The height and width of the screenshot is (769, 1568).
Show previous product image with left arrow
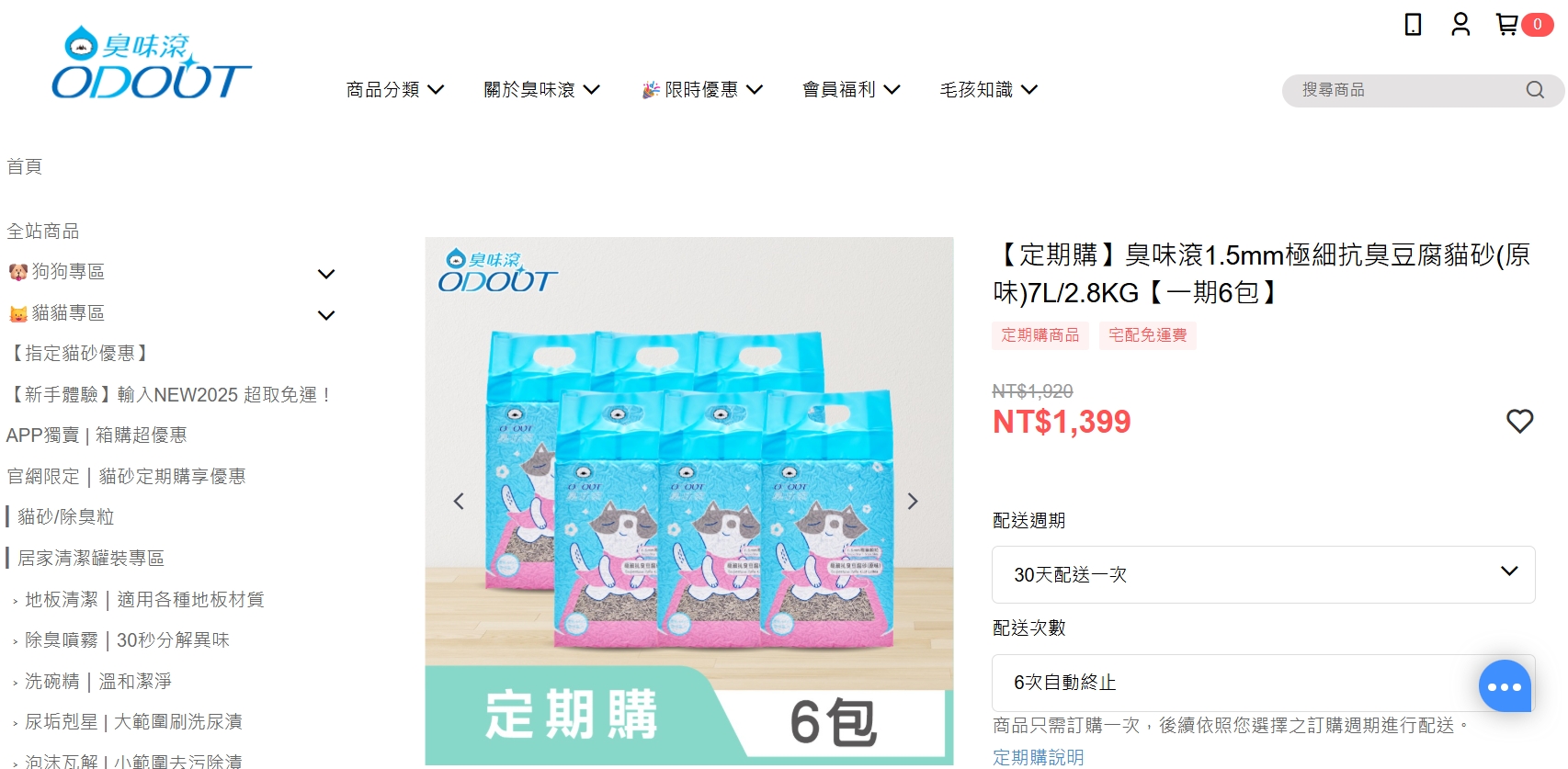tap(459, 501)
